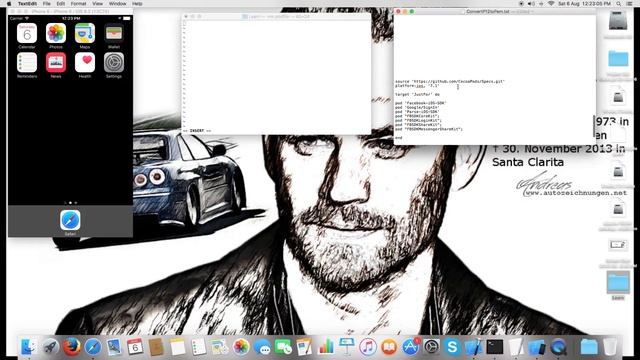The height and width of the screenshot is (360, 640).
Task: Open Terminal from the Dock
Action: click(x=495, y=347)
